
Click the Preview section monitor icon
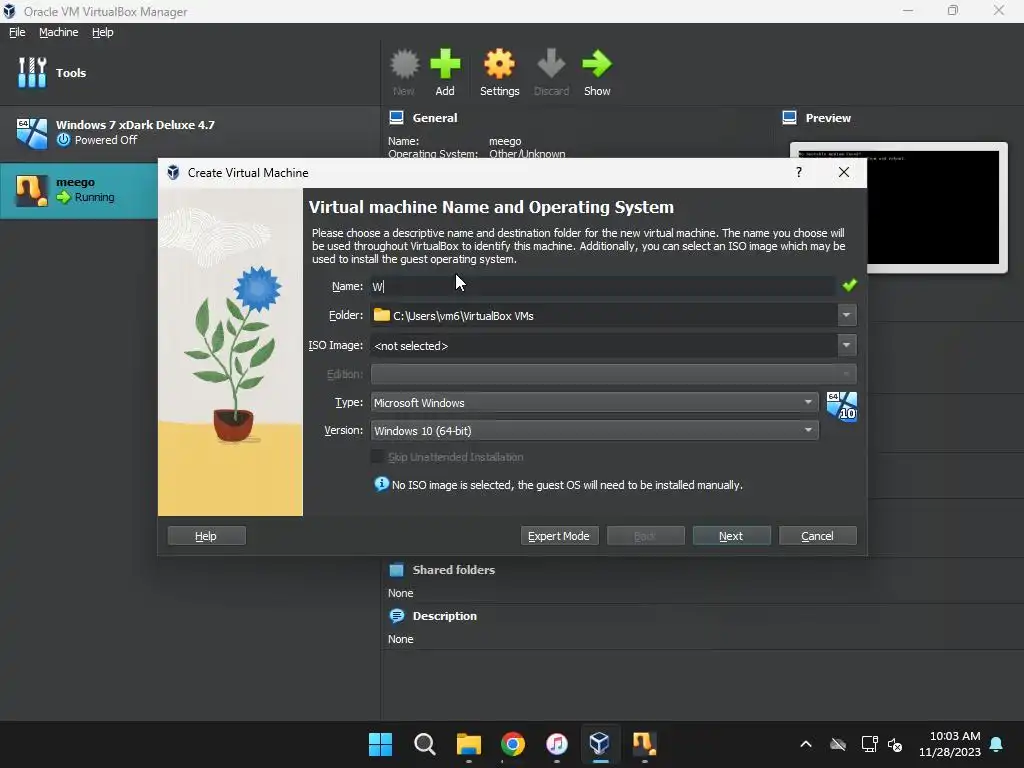(790, 118)
